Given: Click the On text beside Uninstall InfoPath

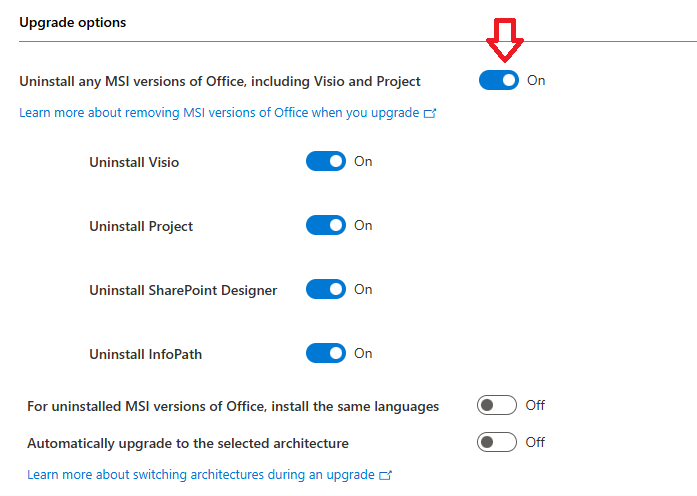Looking at the screenshot, I should click(363, 353).
